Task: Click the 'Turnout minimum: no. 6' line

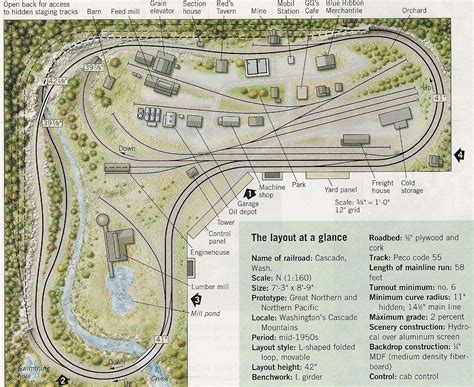Action: tap(413, 287)
